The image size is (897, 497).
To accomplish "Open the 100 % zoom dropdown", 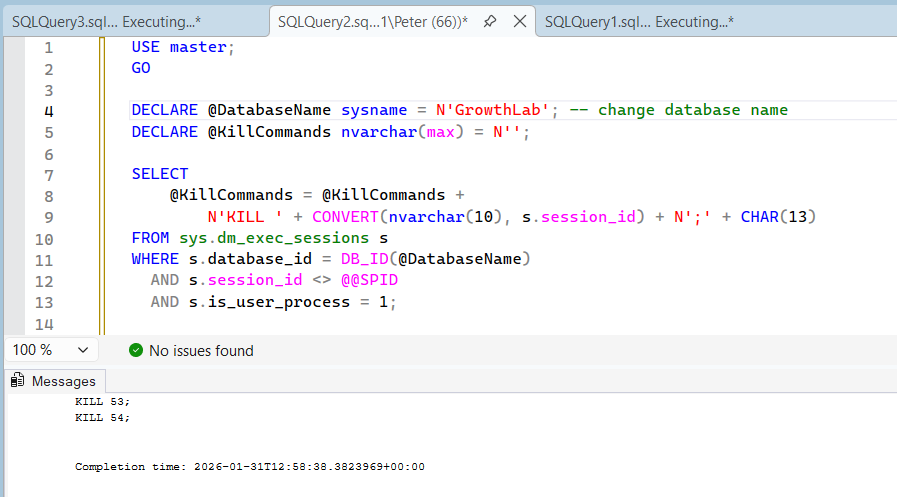I will point(82,351).
